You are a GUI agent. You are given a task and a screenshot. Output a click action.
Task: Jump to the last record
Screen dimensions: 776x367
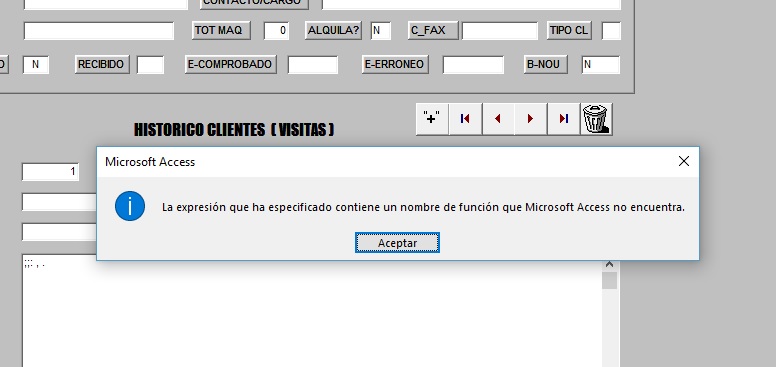click(563, 119)
